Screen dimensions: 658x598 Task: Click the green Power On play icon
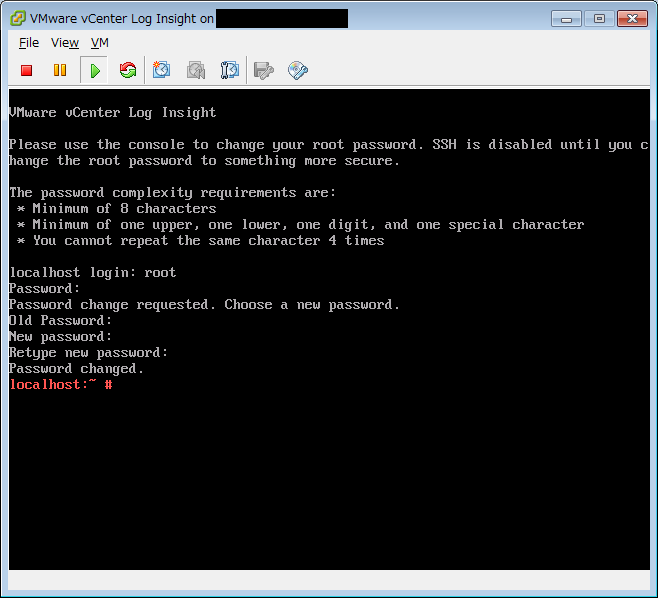click(95, 71)
